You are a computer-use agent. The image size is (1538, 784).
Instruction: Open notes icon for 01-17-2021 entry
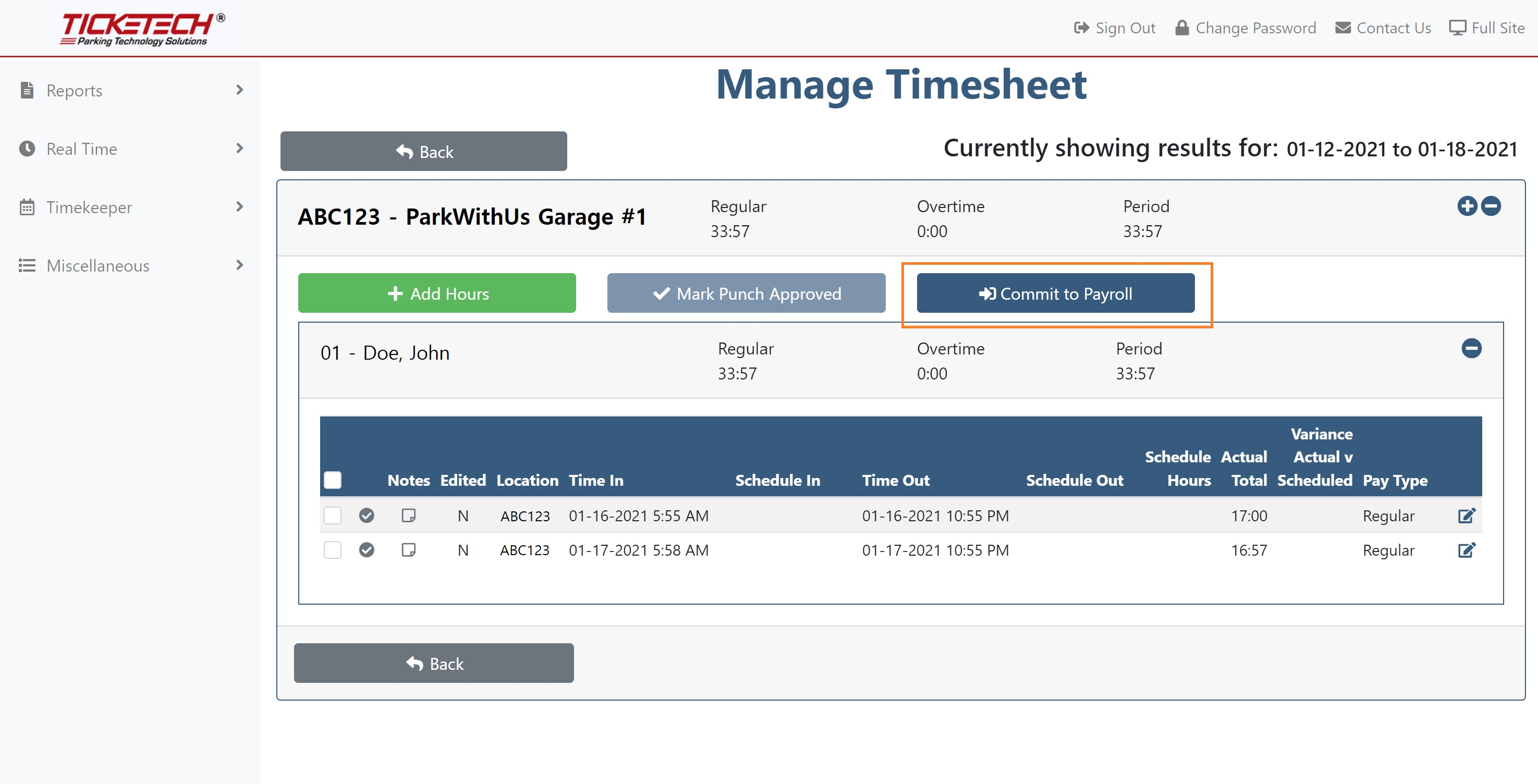tap(408, 550)
